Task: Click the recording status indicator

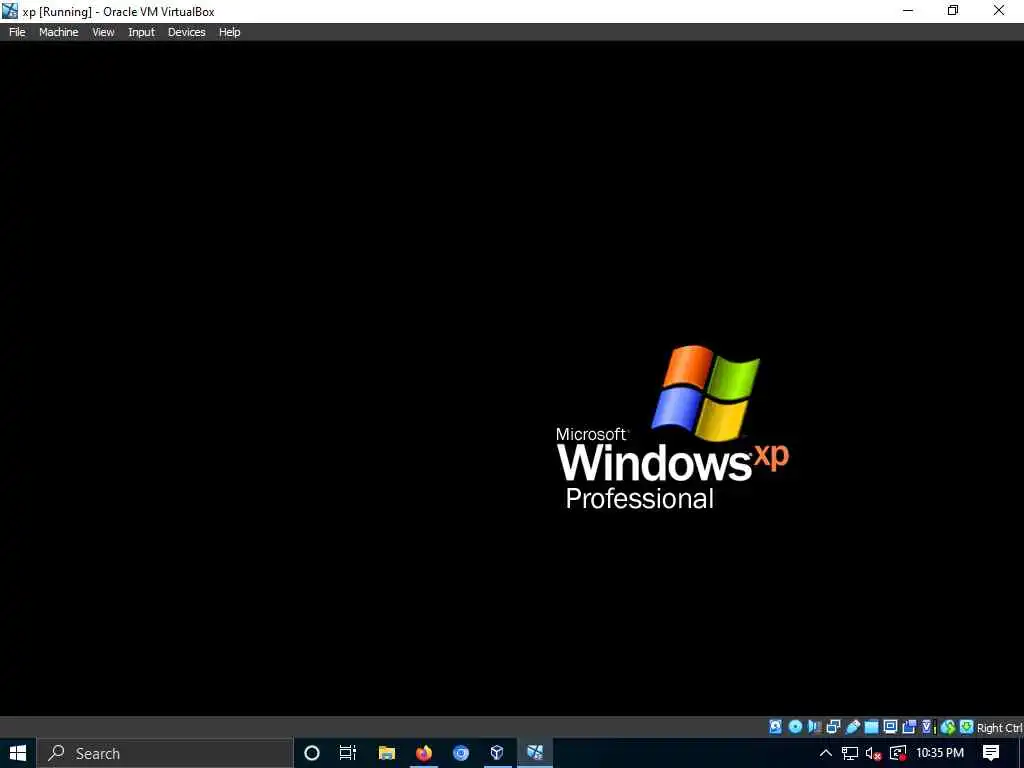Action: 909,727
